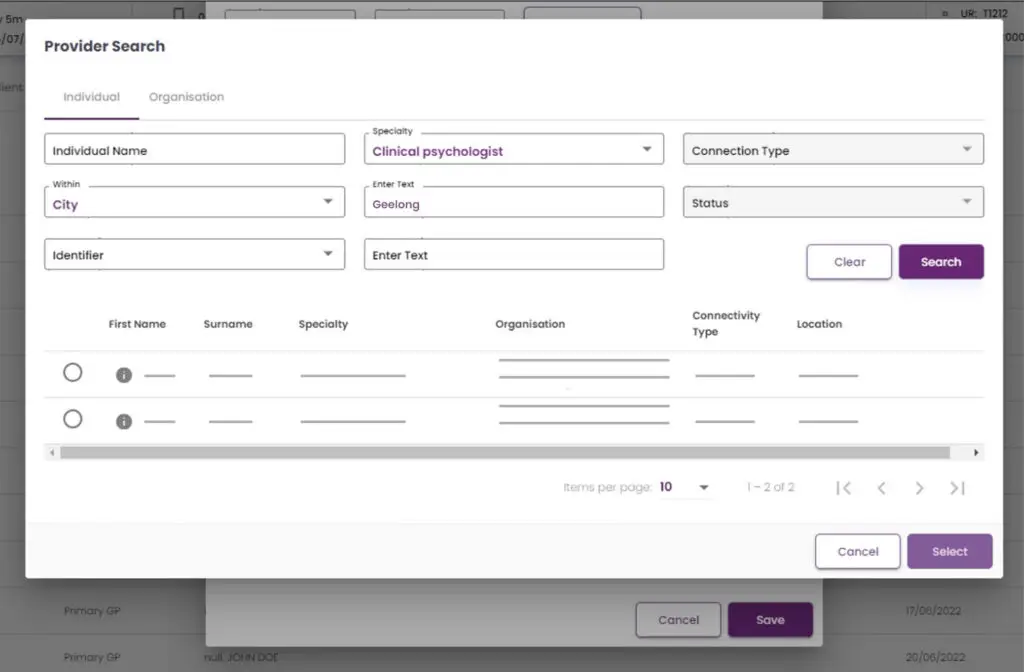Screen dimensions: 1024x672
Task: Click info icon in second result row
Action: coord(124,421)
